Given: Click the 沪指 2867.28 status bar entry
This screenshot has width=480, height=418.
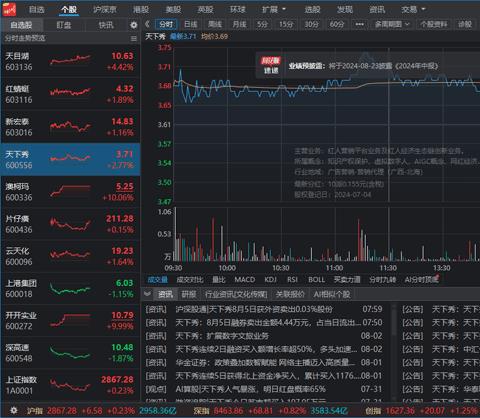Looking at the screenshot, I should [102, 411].
